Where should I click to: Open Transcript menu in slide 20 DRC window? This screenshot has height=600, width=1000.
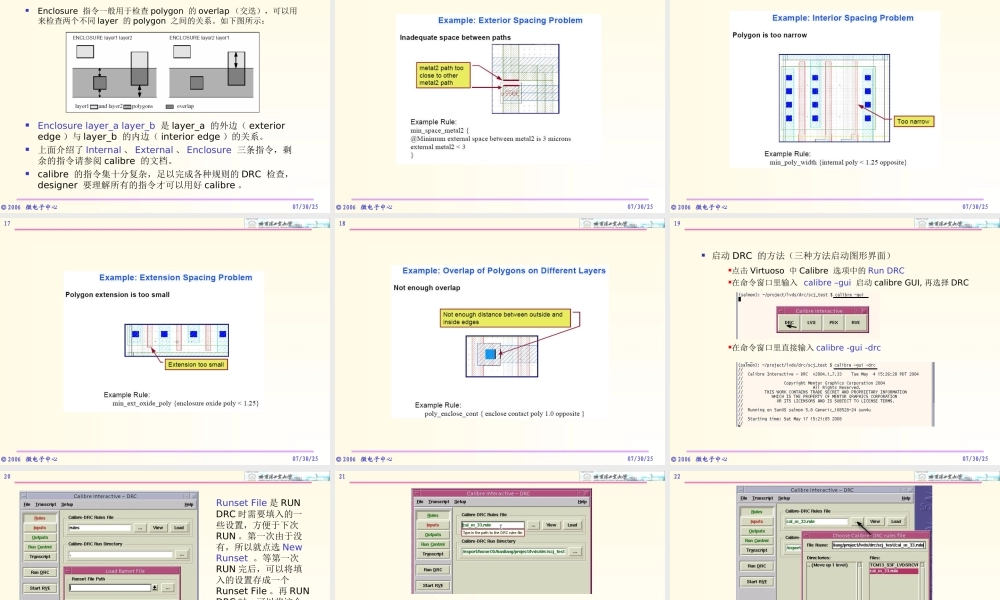[45, 504]
